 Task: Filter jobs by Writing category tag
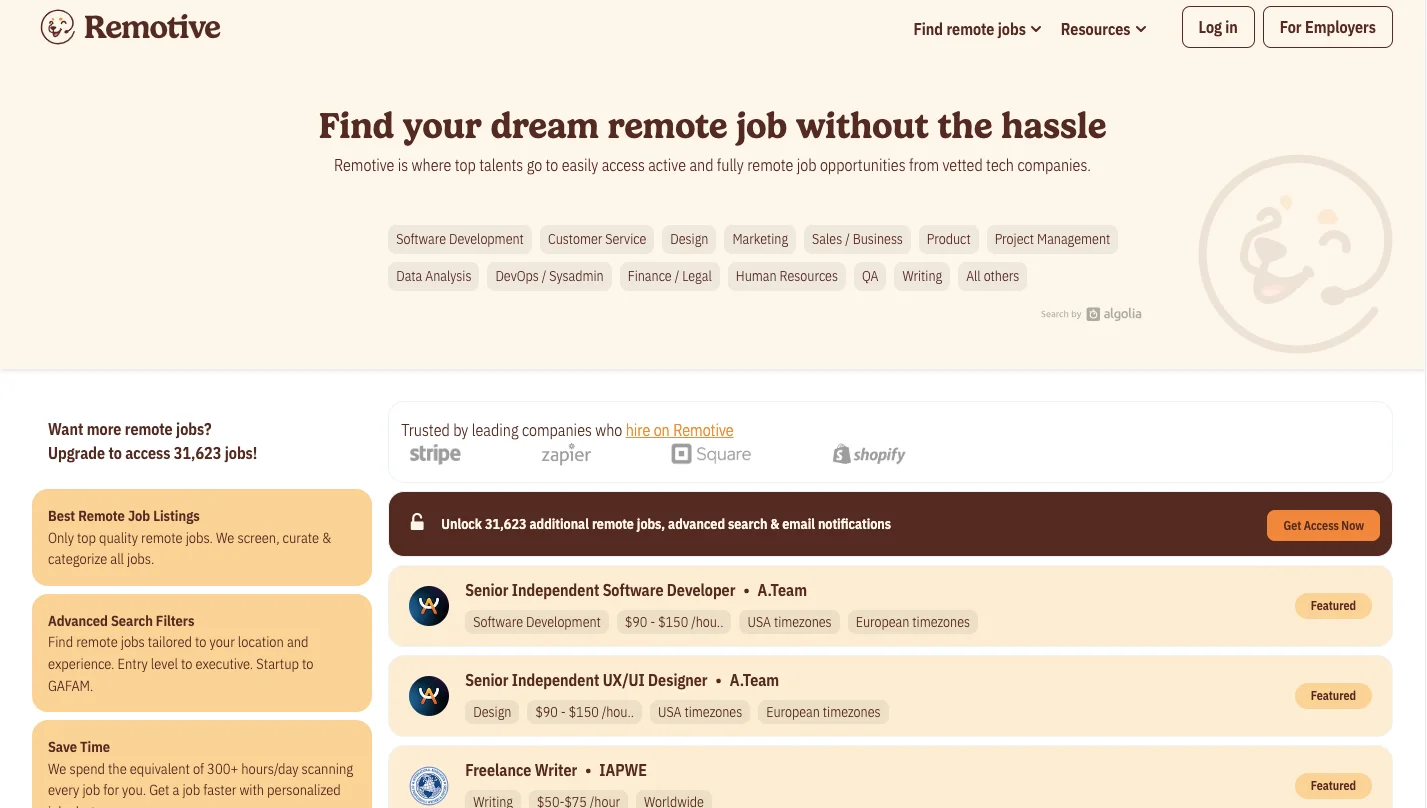922,276
